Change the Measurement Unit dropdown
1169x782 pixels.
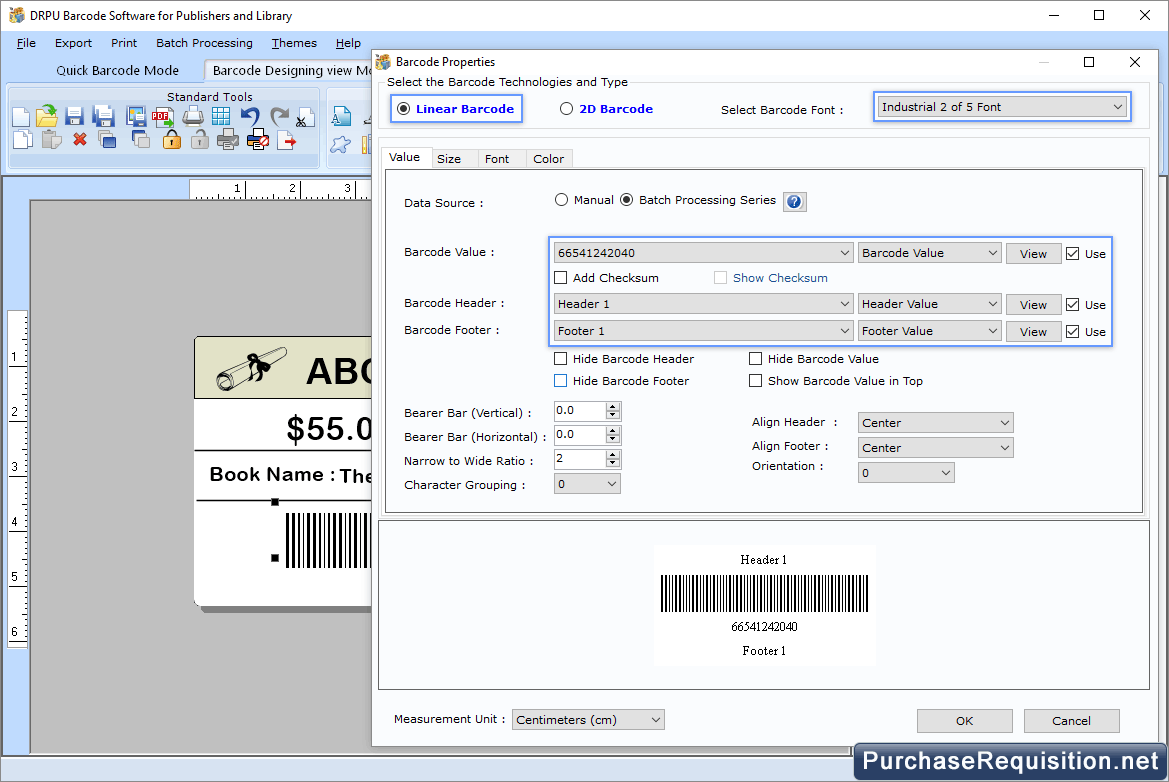click(x=587, y=719)
